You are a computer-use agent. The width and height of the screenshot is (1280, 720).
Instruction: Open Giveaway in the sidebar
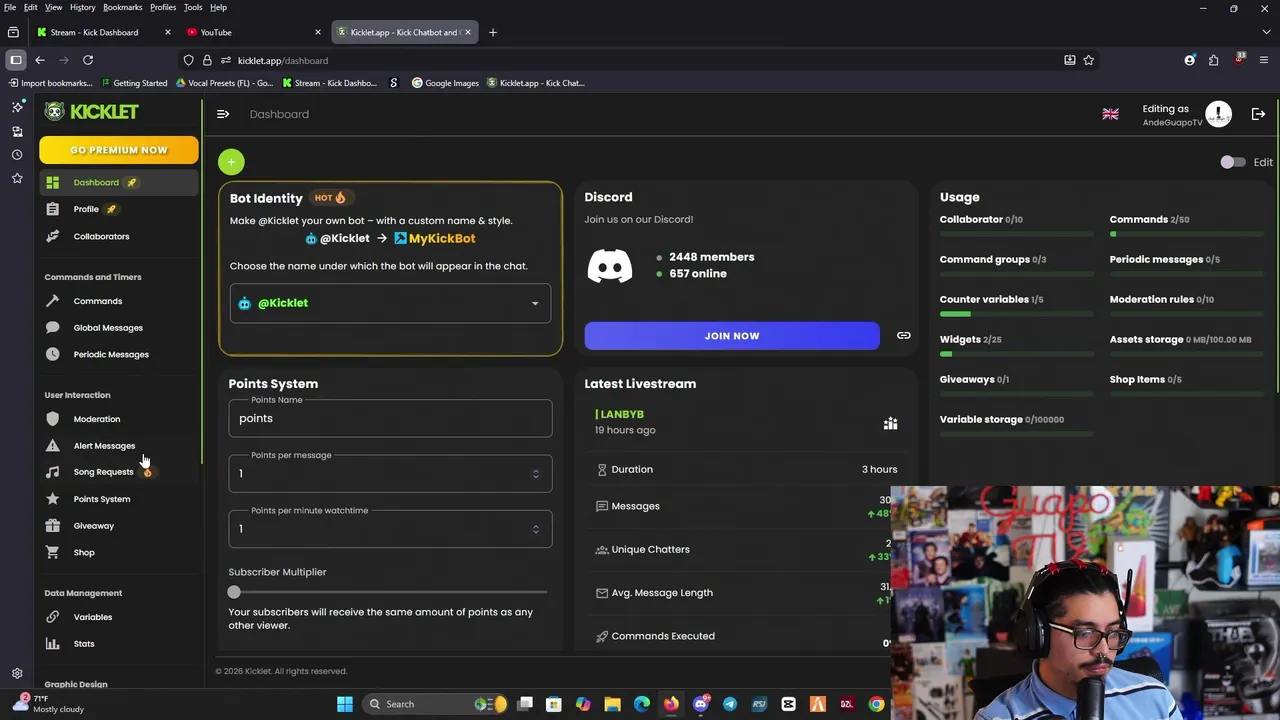click(x=94, y=526)
